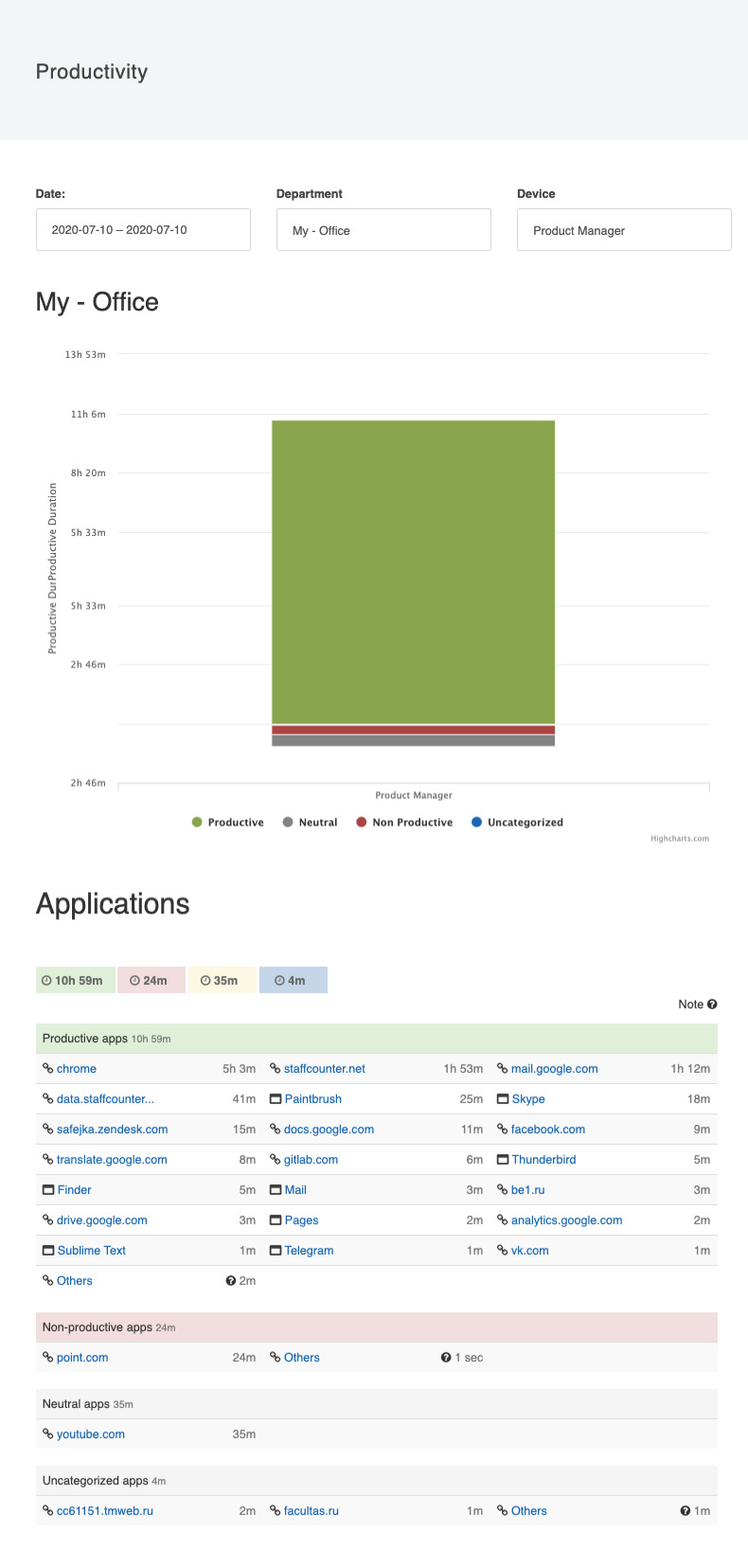Open docs.google.com link
The image size is (748, 1568).
[329, 1130]
